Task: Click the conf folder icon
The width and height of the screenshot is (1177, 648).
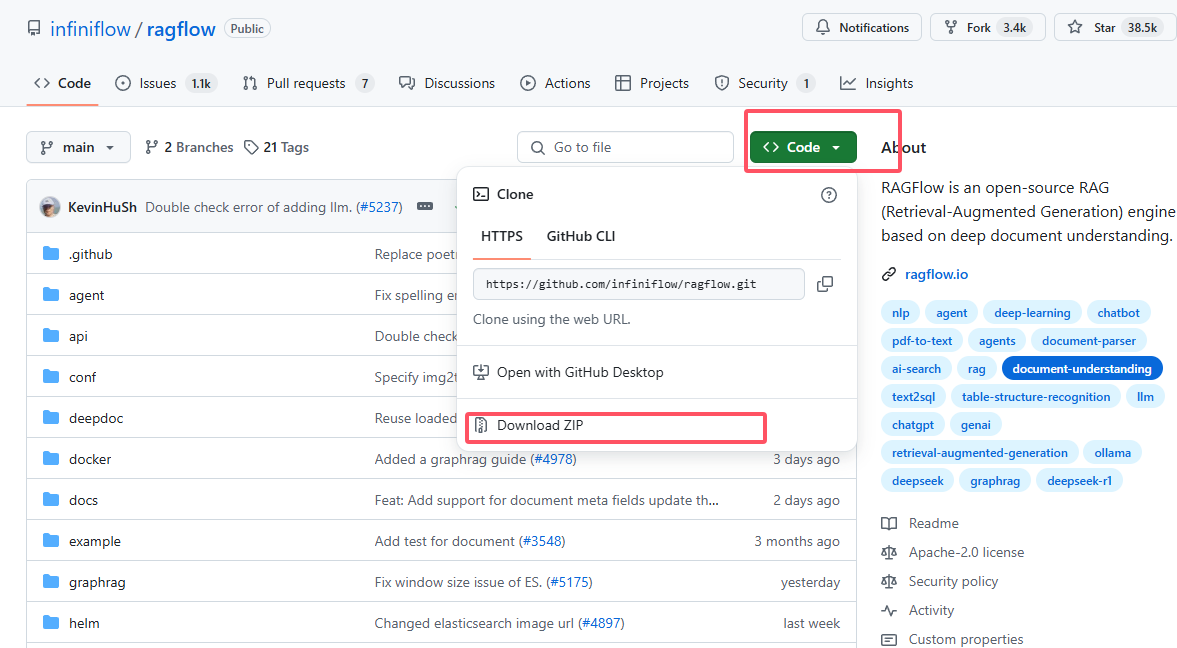Action: coord(51,376)
